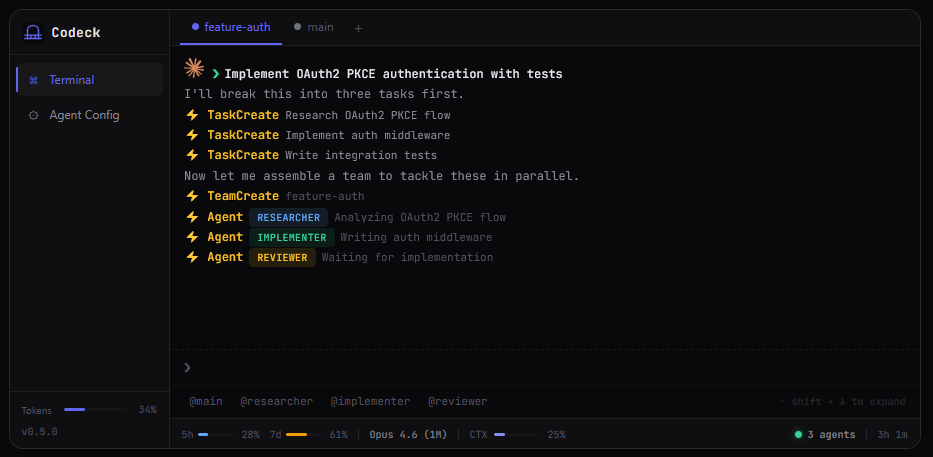Click the green agents status dot
The image size is (933, 457).
point(799,434)
